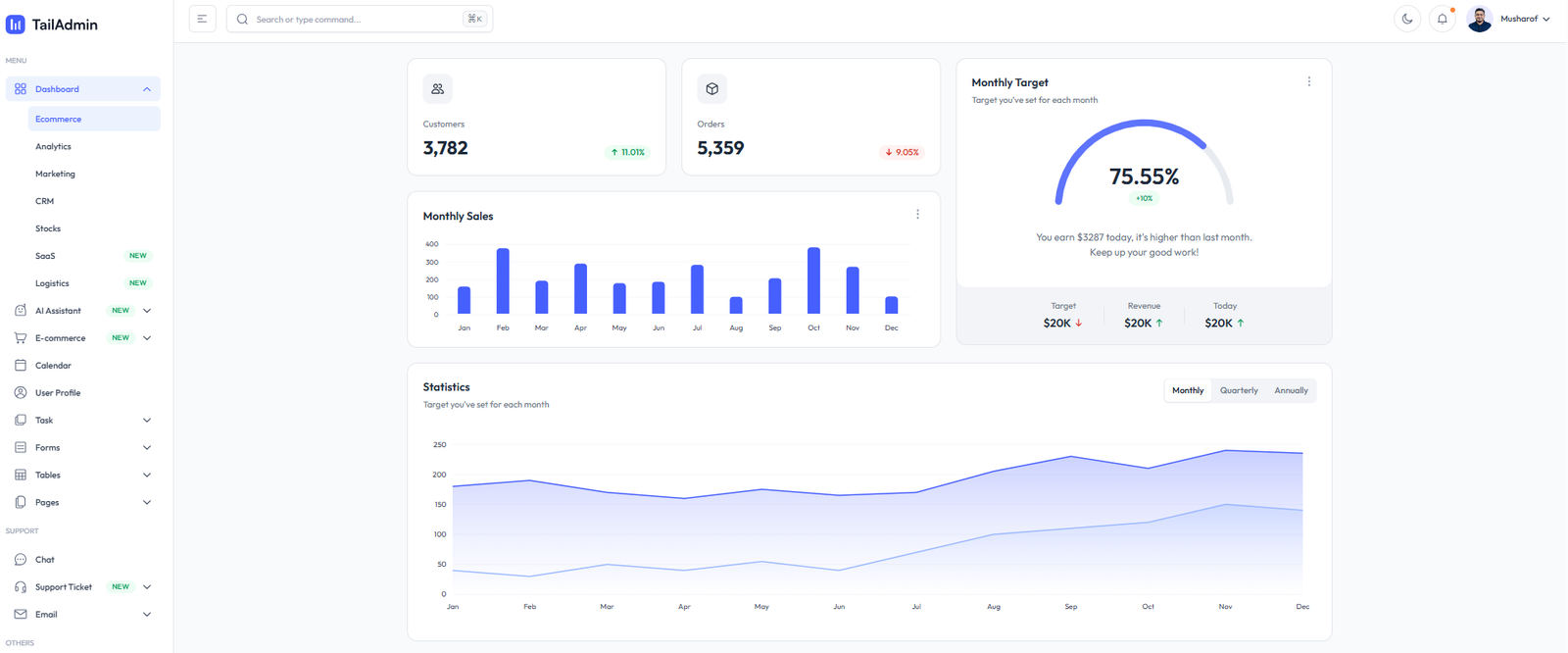Click the Statistics chart heading
Screen dimensions: 1568x653
pos(446,387)
